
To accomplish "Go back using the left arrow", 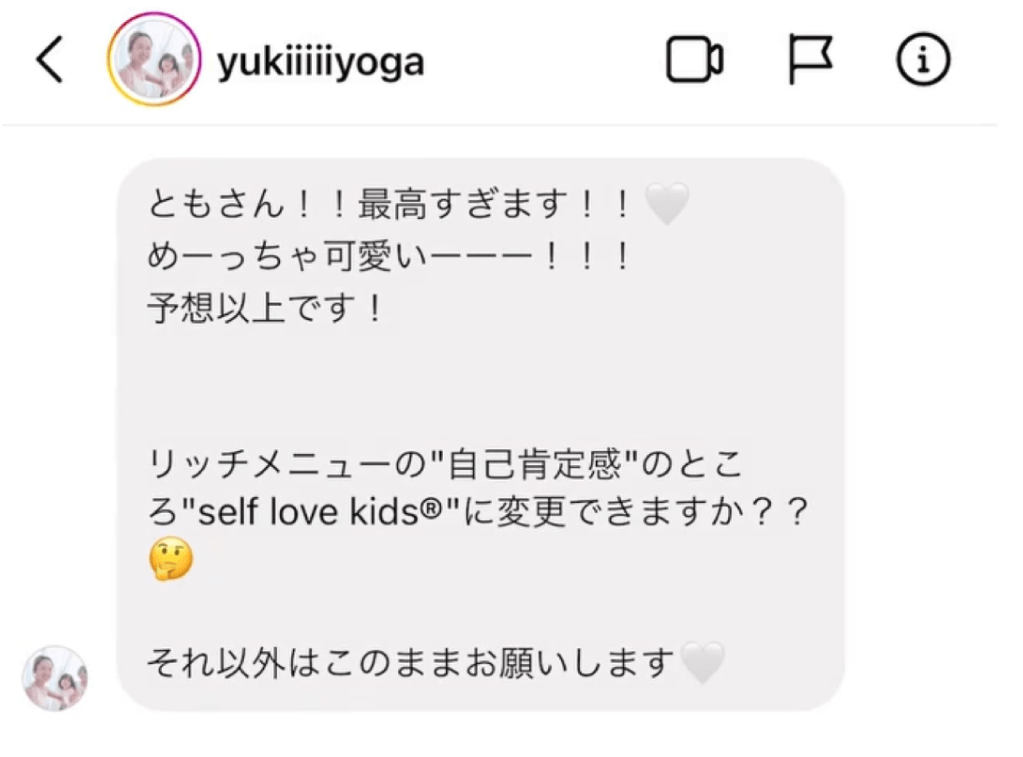I will [50, 59].
